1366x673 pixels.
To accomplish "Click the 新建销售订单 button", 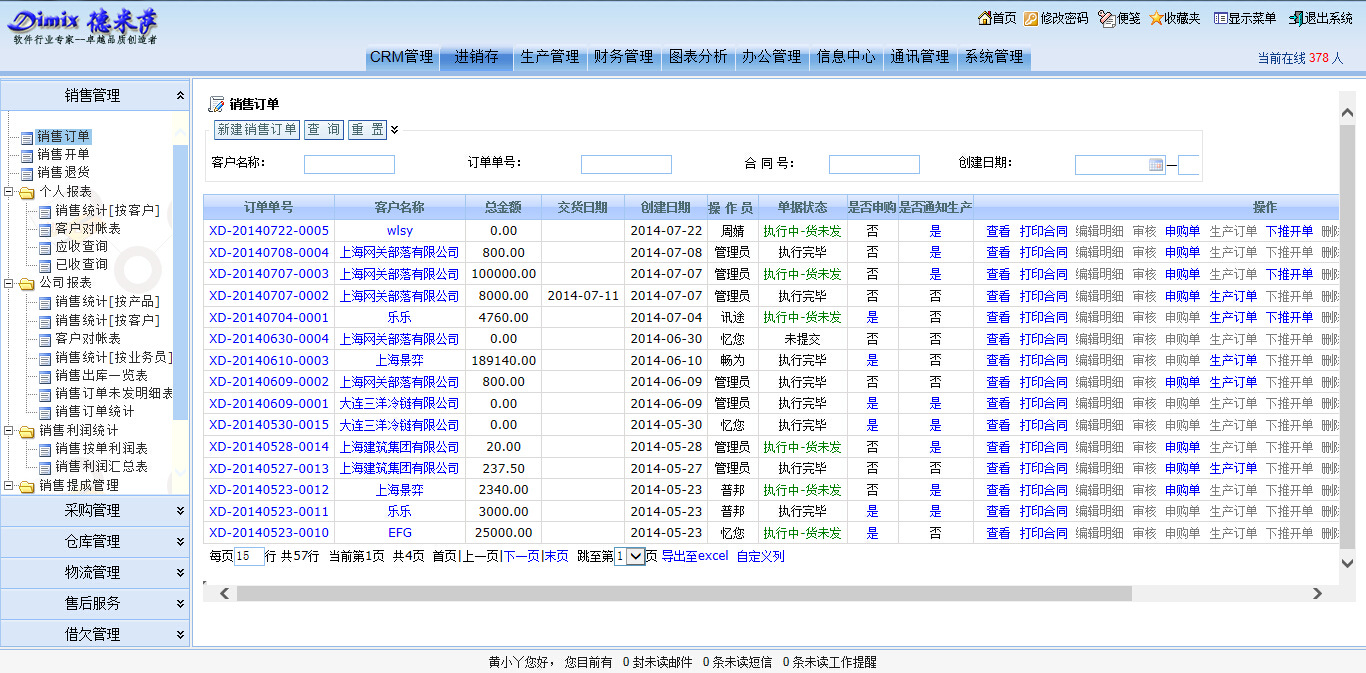I will 257,129.
